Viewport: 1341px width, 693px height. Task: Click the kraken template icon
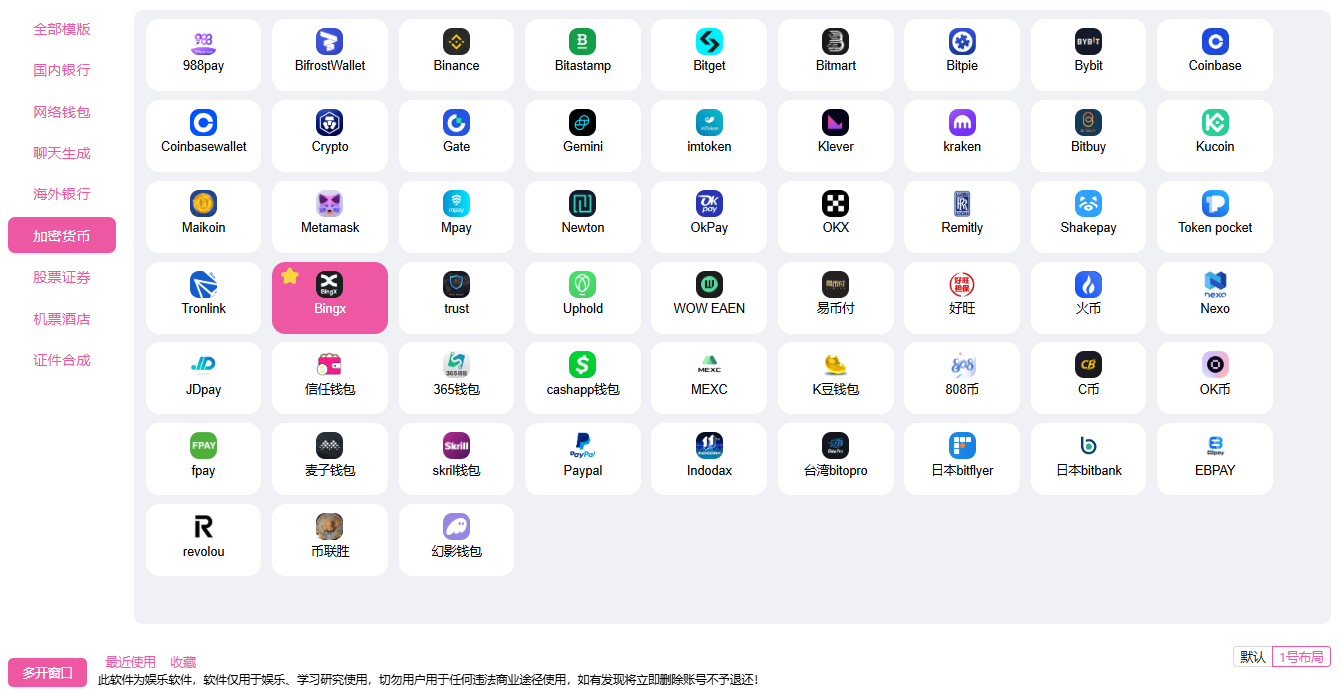(962, 123)
